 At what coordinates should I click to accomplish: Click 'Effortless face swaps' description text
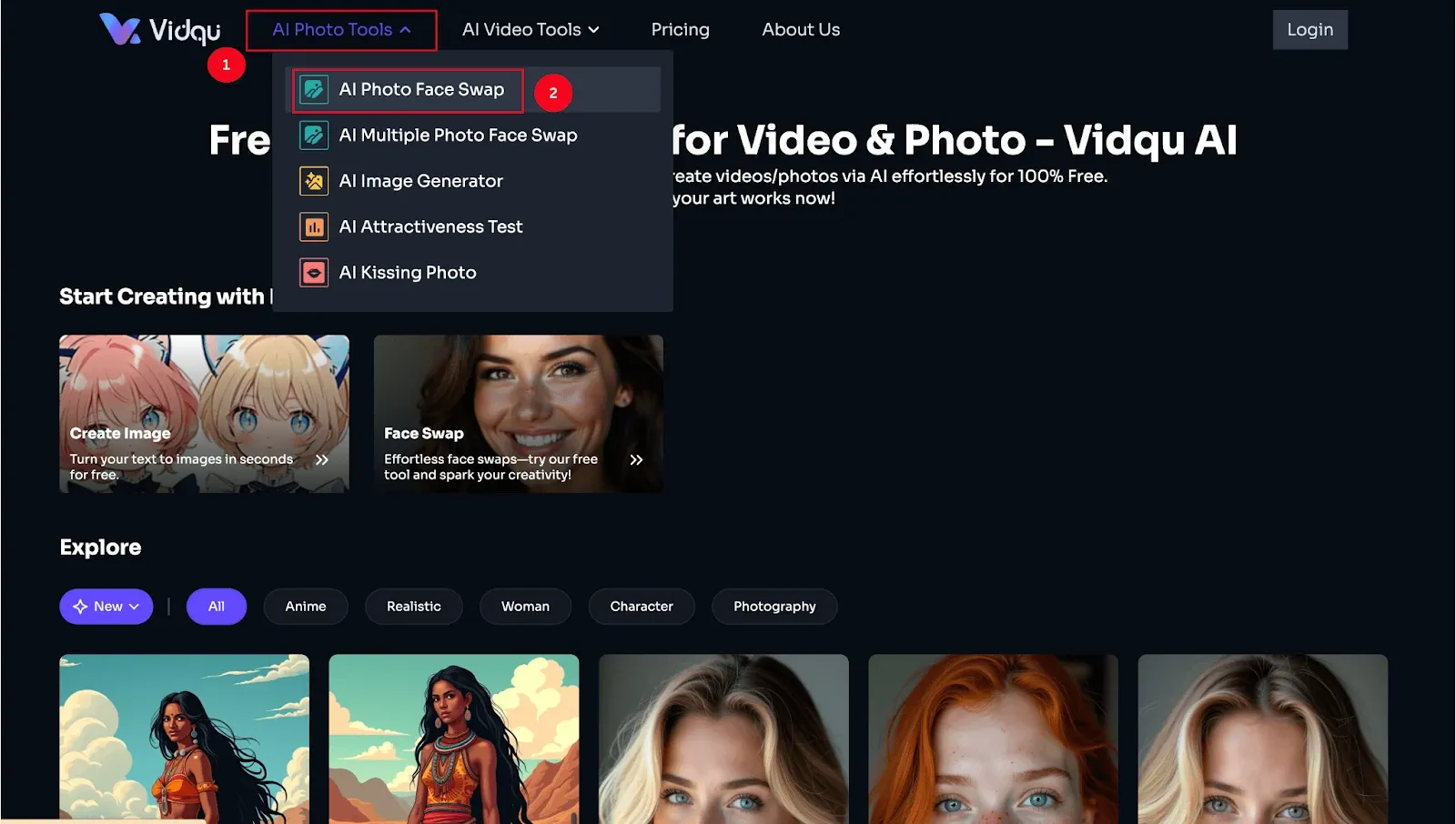(x=490, y=467)
